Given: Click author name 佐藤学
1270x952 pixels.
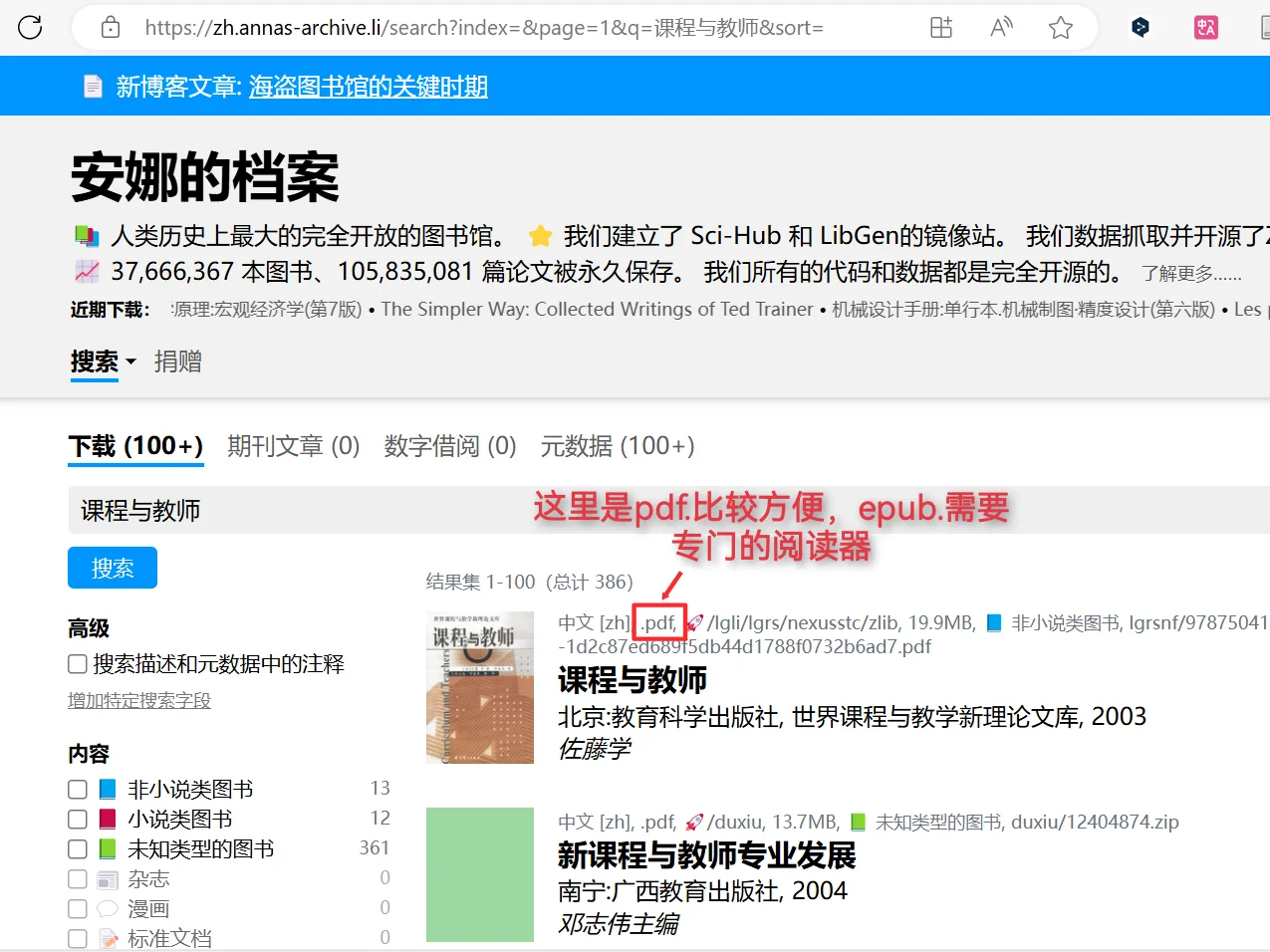Looking at the screenshot, I should tap(595, 749).
